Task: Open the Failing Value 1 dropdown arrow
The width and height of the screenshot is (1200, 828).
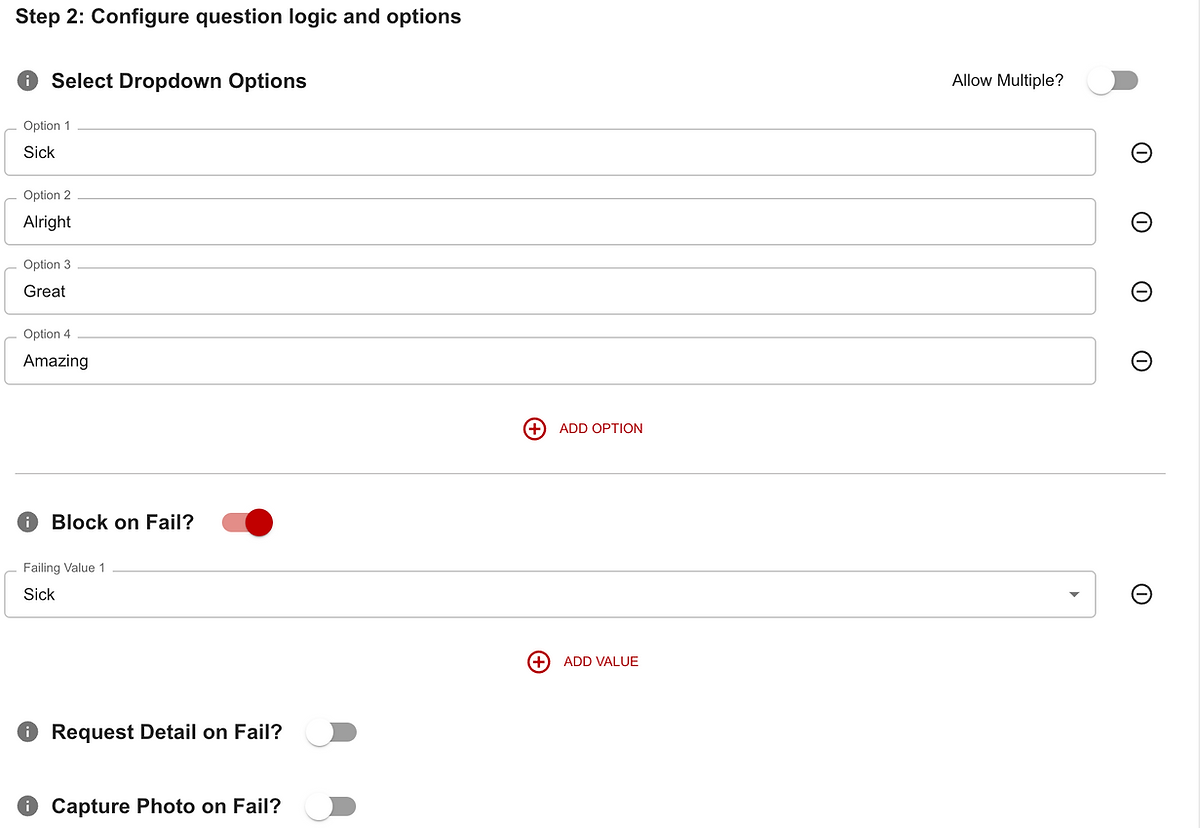Action: [1074, 595]
